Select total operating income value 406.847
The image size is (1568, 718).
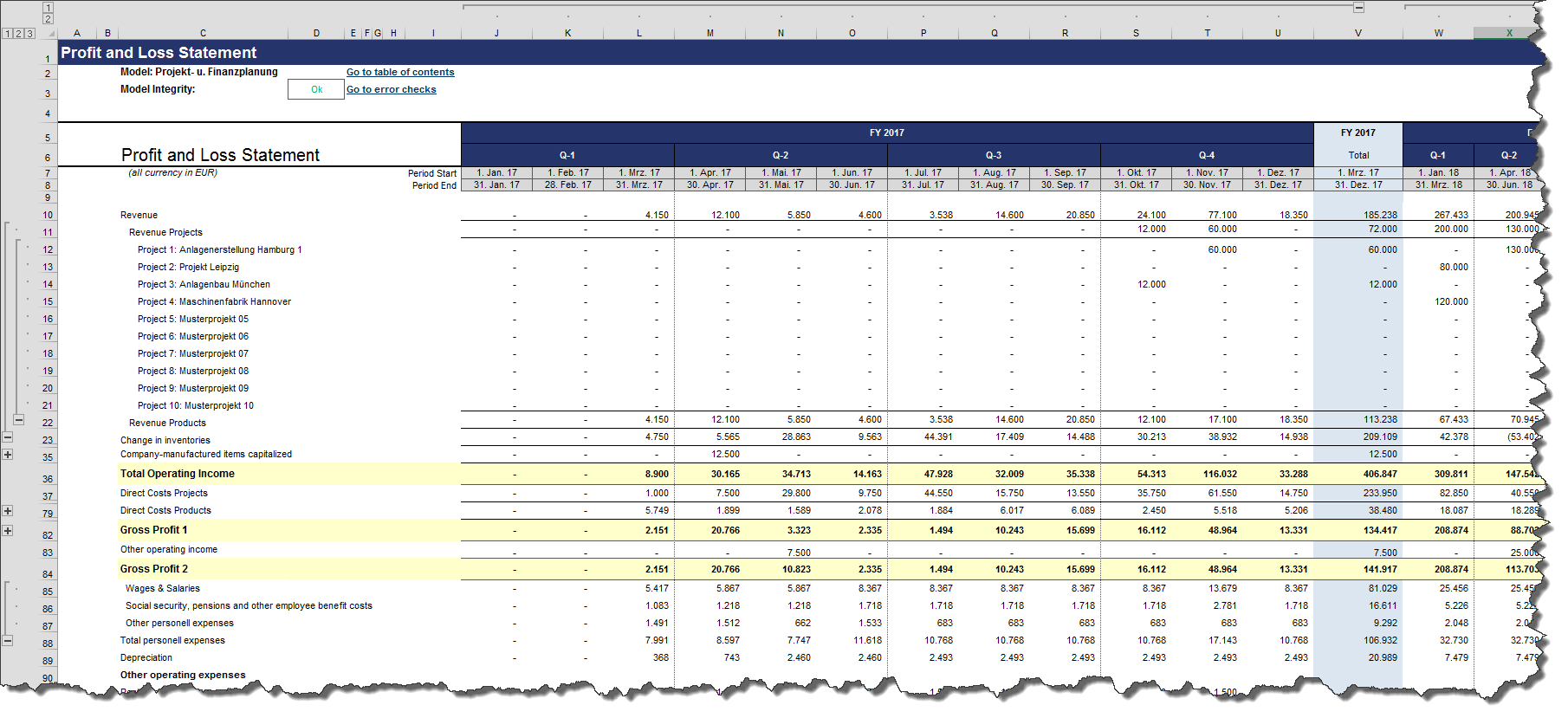pos(1380,474)
